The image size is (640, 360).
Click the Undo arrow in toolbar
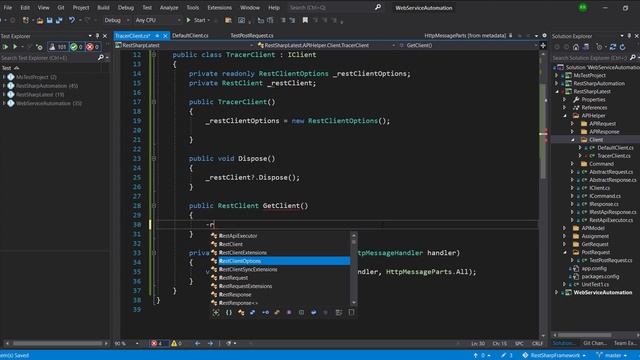[72, 20]
